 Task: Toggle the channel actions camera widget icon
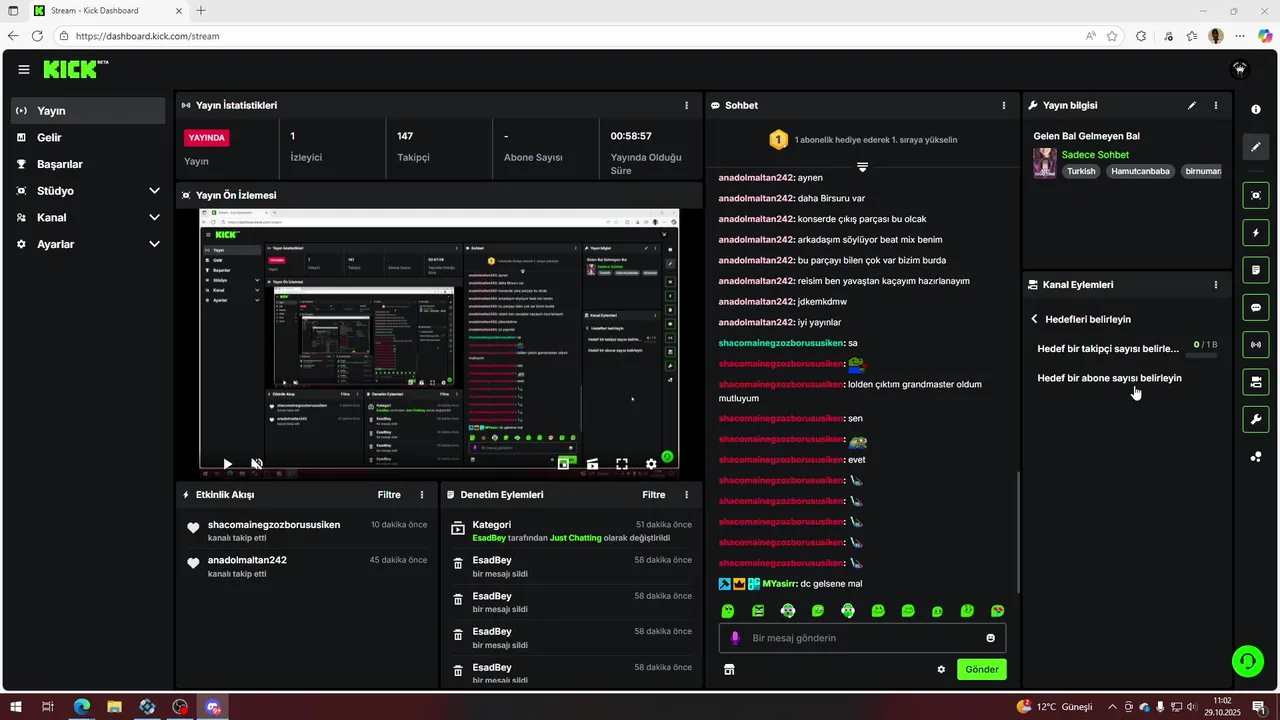[1256, 382]
